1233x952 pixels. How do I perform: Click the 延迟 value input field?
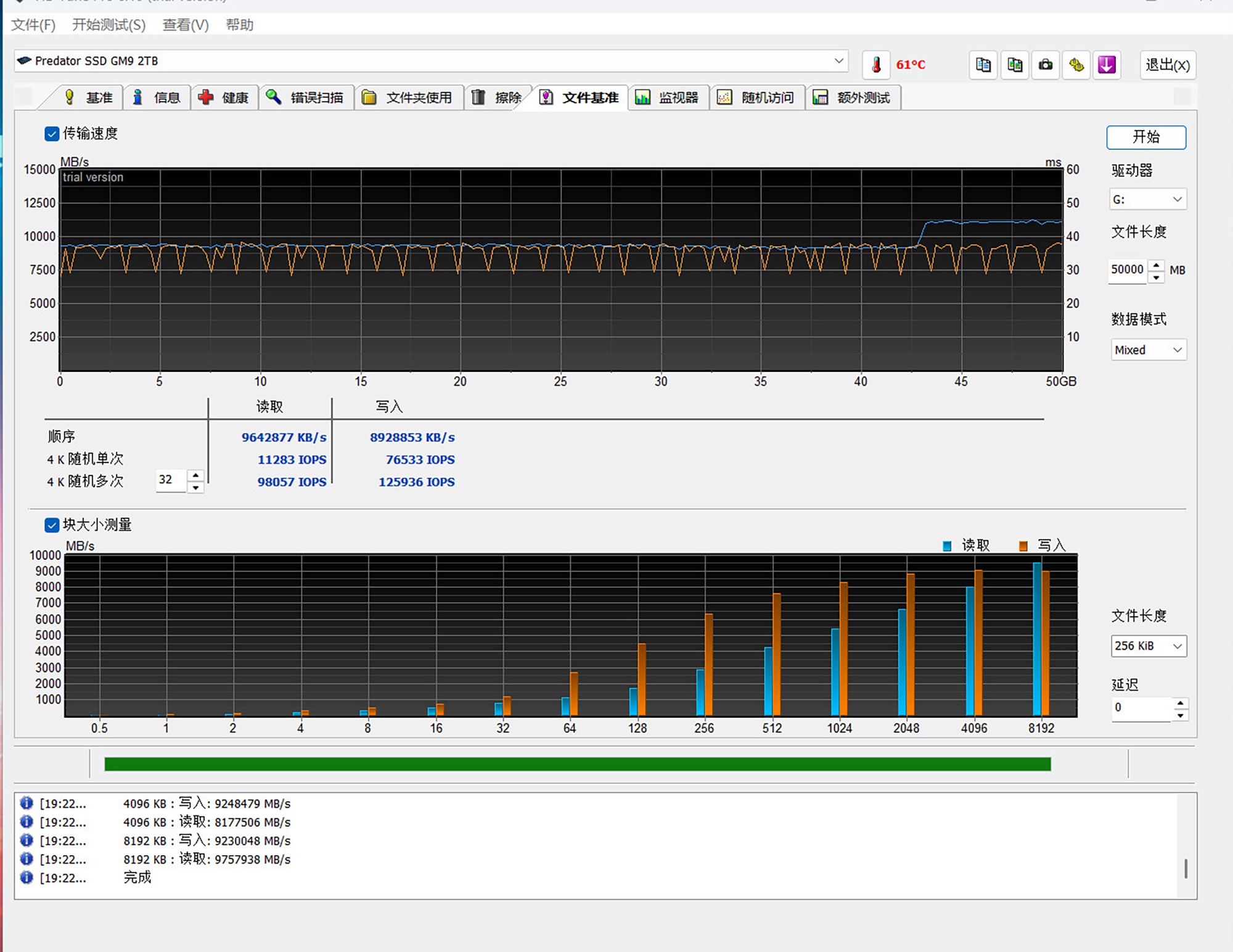coord(1141,708)
